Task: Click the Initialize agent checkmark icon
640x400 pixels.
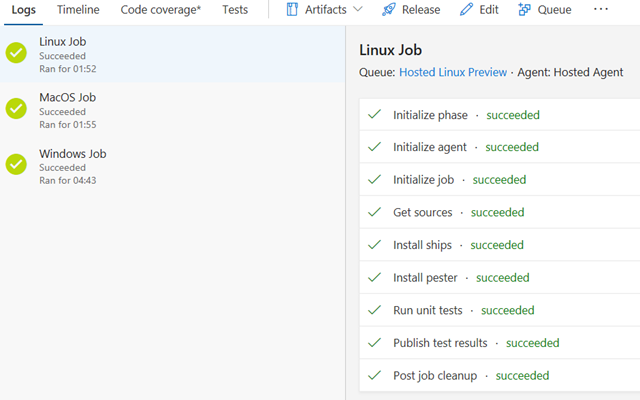Action: tap(375, 147)
